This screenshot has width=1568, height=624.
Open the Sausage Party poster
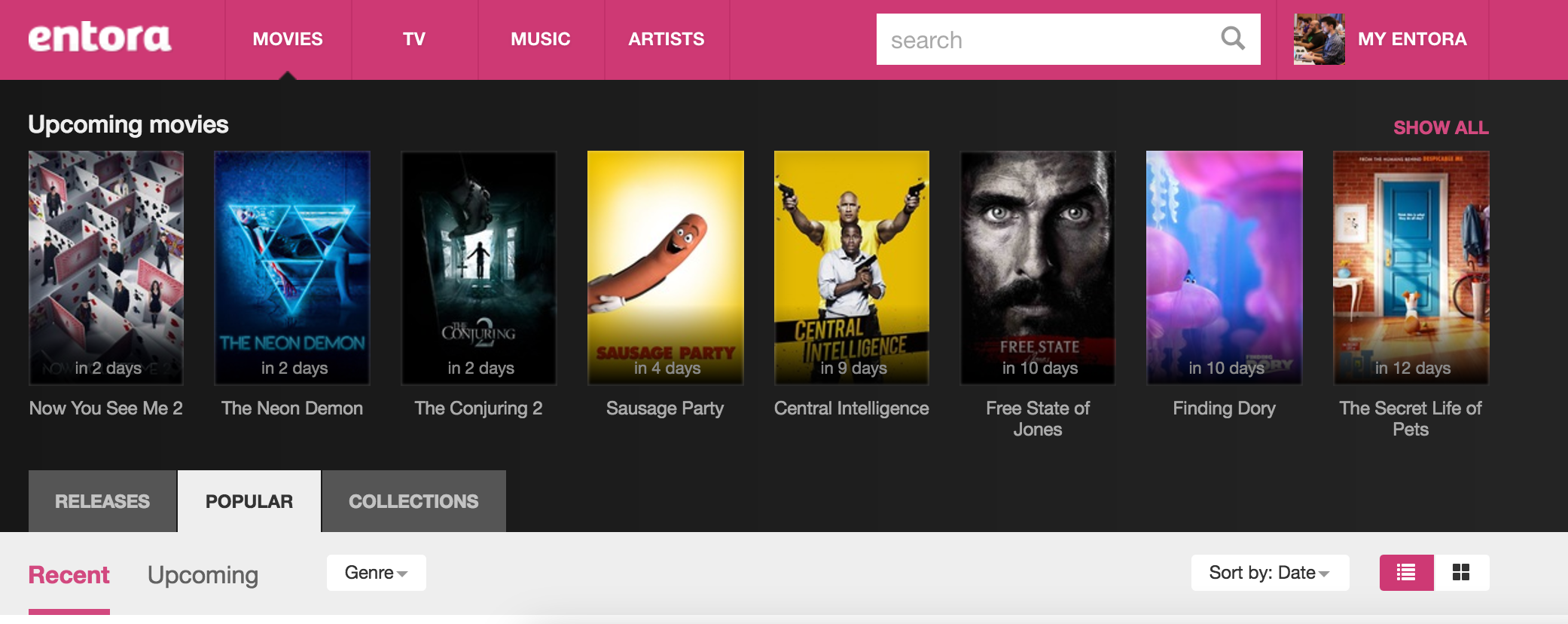coord(666,268)
